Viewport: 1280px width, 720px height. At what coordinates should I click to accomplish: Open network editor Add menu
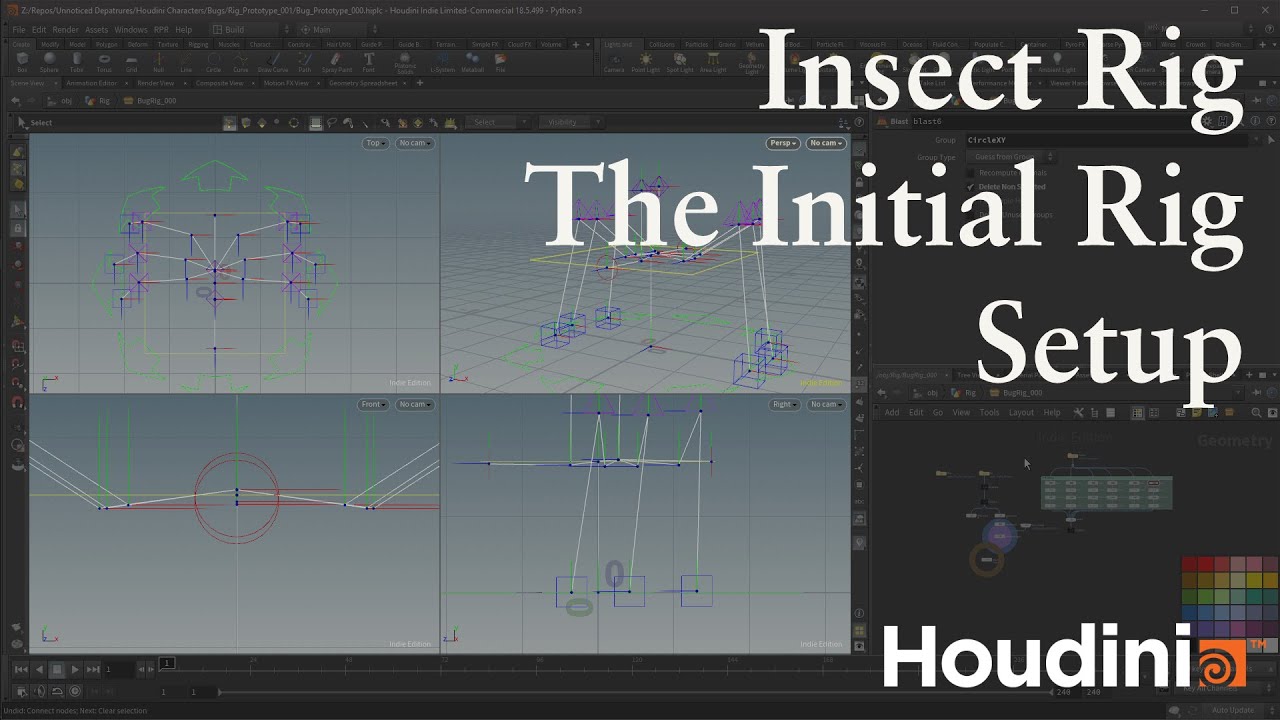click(x=891, y=412)
